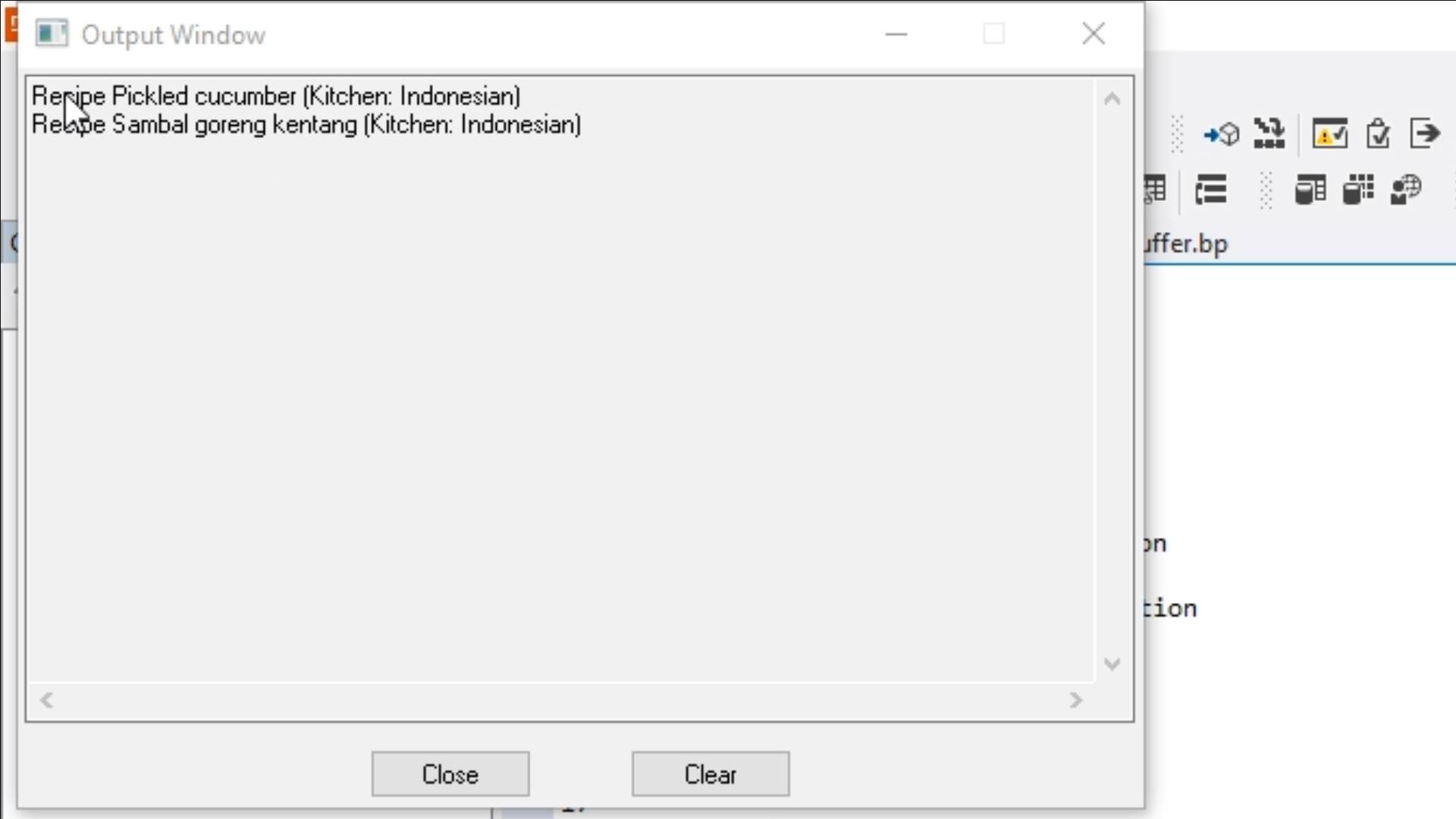Open the warning checkmark window icon

(x=1330, y=133)
